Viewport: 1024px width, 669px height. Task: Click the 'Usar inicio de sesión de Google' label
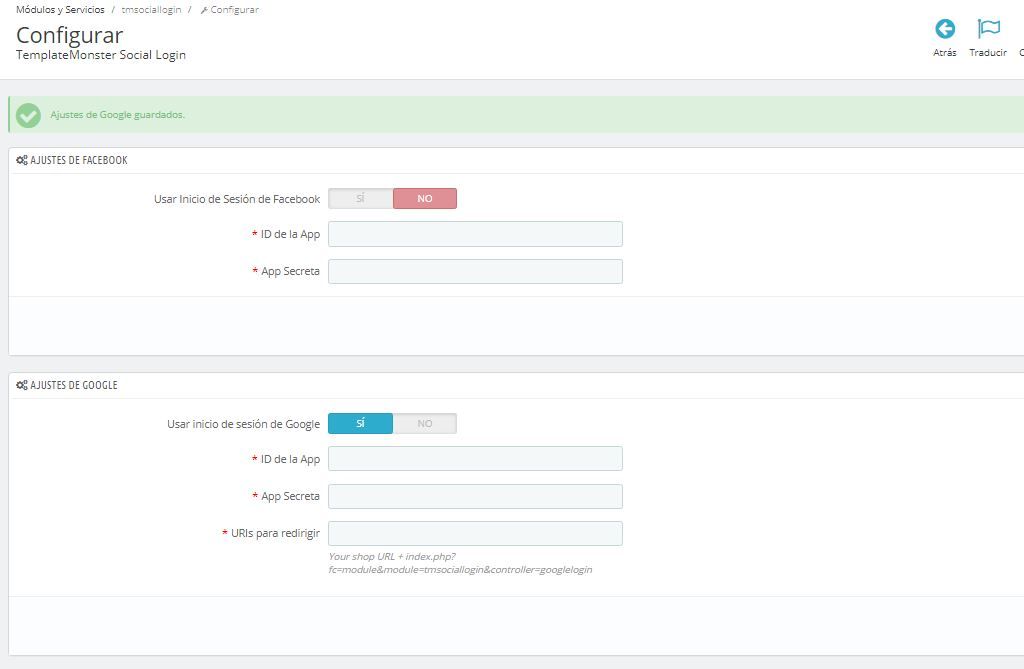[244, 424]
